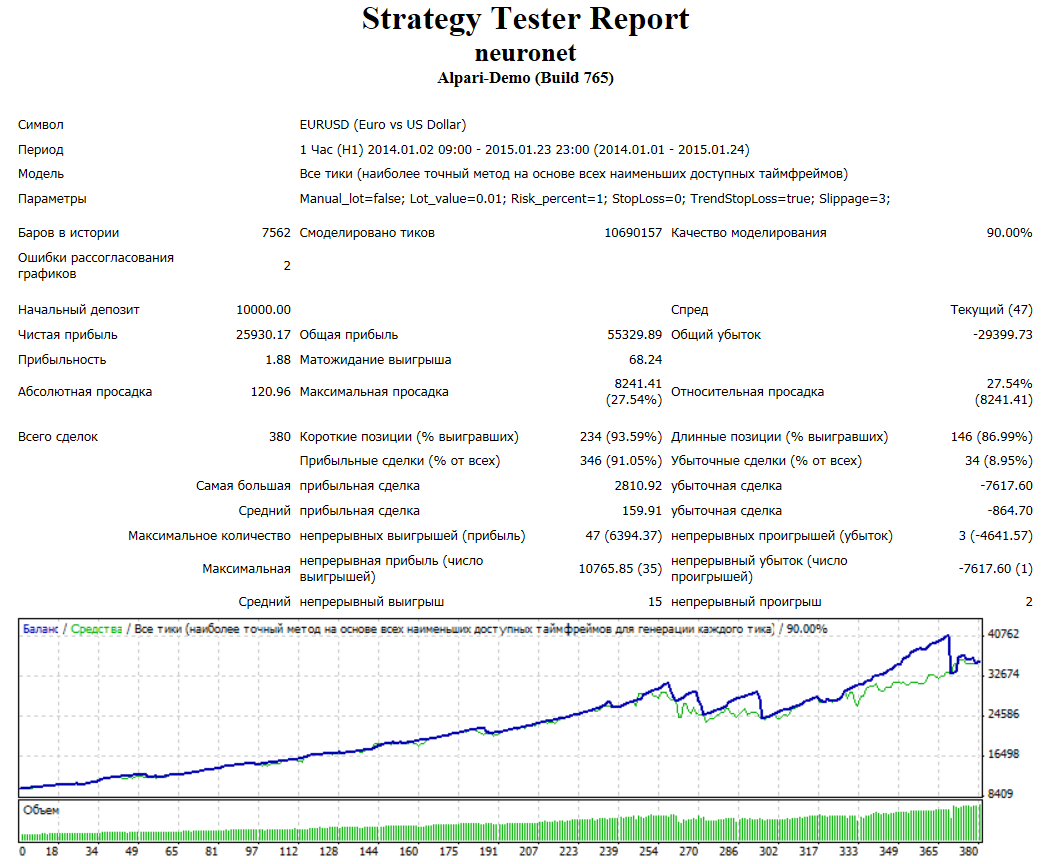Click net profit value '25930.17'

pyautogui.click(x=263, y=335)
